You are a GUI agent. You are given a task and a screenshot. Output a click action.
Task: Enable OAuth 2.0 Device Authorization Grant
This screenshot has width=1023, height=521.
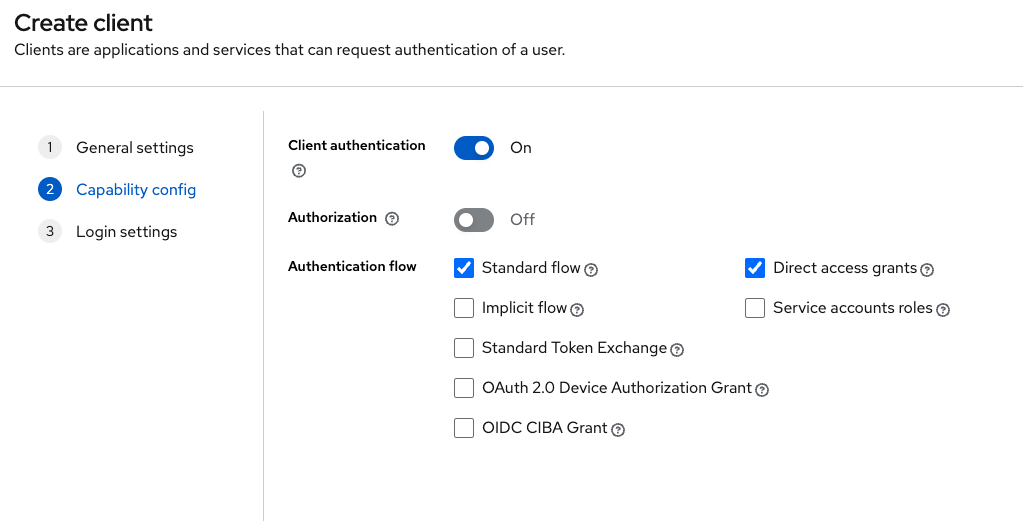click(464, 388)
